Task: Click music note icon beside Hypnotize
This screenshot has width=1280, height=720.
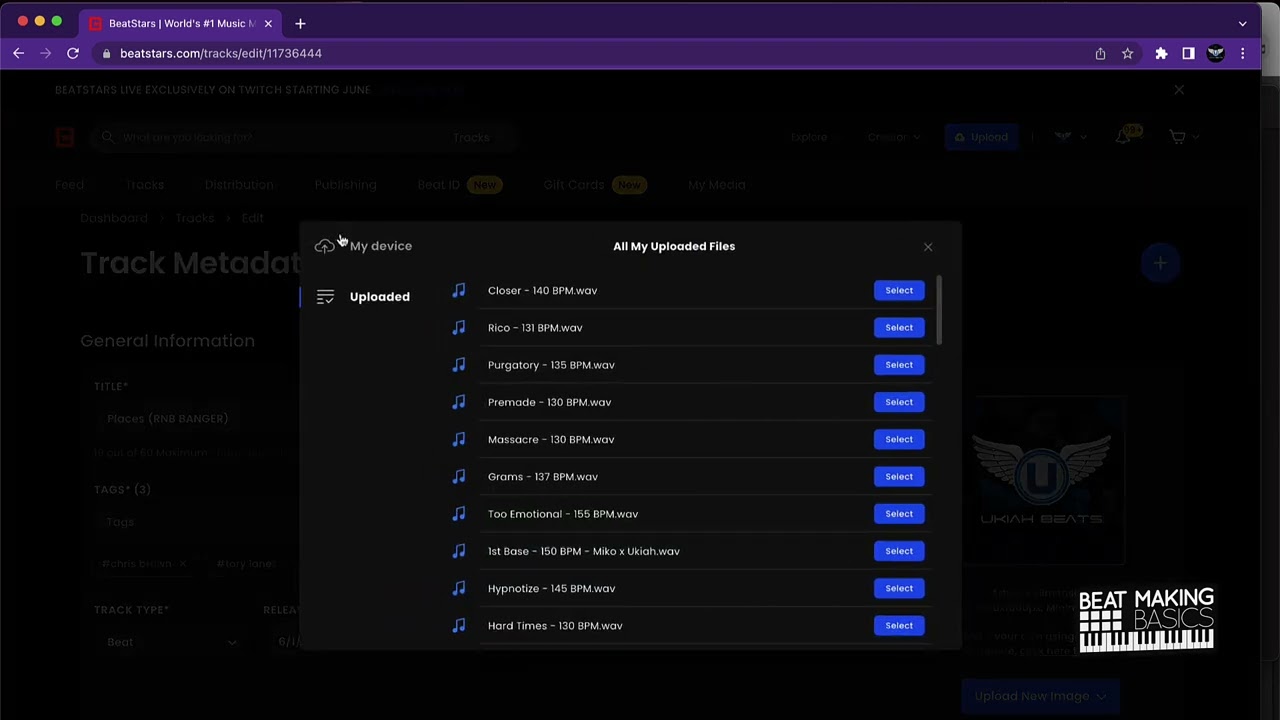Action: [x=459, y=588]
